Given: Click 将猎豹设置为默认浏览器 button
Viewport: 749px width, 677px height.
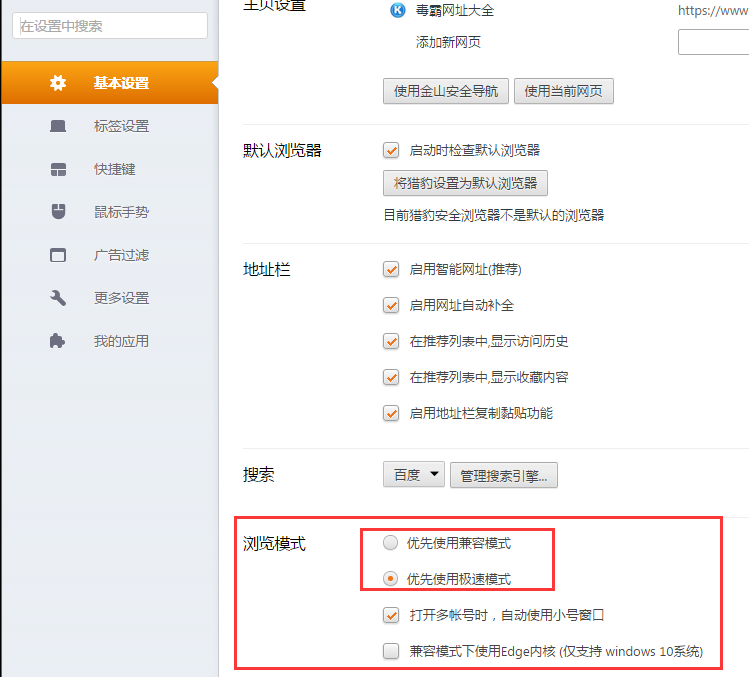Looking at the screenshot, I should [x=465, y=184].
